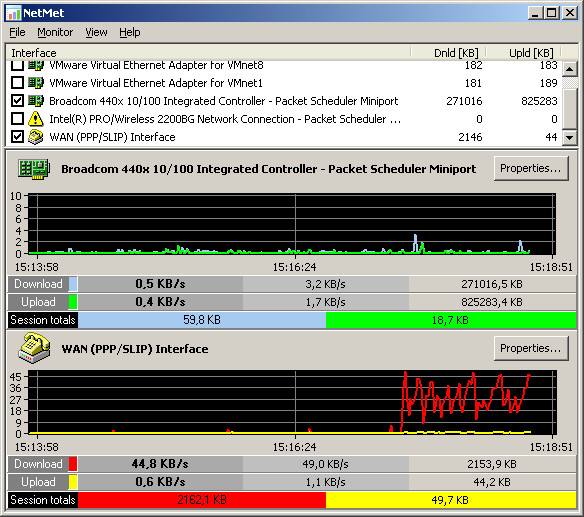The width and height of the screenshot is (584, 517).
Task: Click interface list scroll up arrow
Action: [x=570, y=69]
